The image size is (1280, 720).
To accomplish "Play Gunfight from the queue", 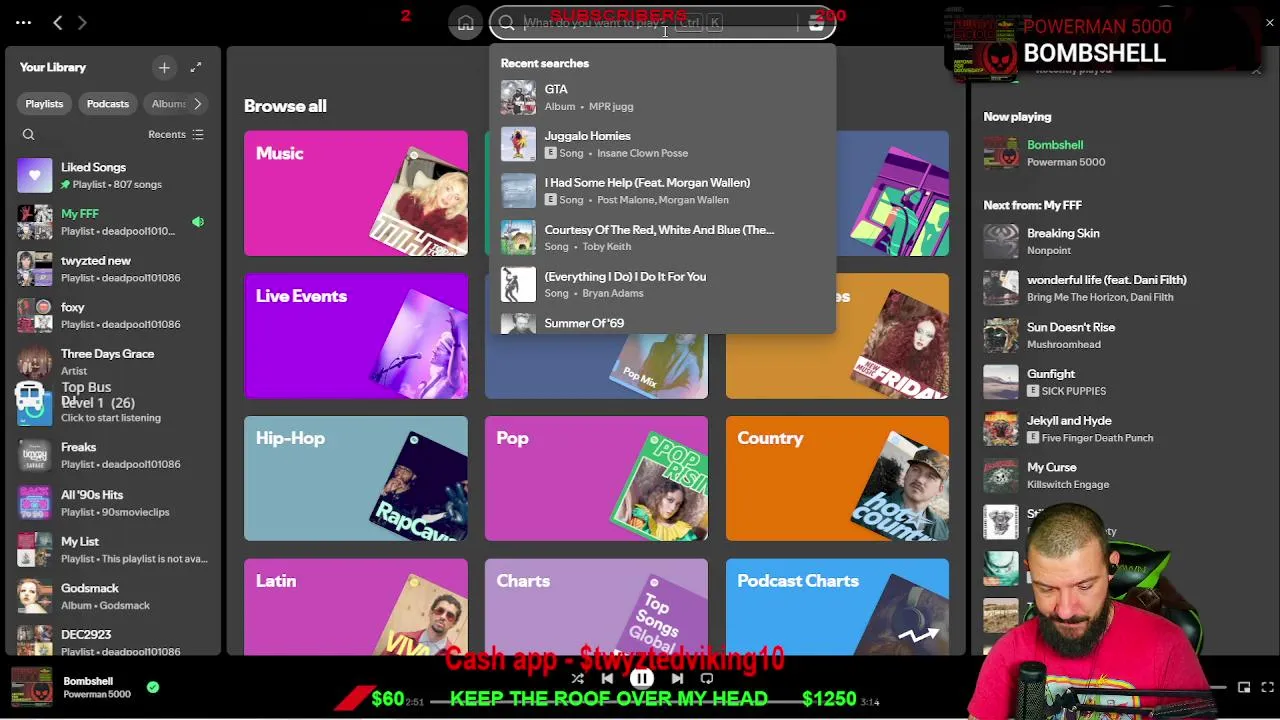I will (x=1120, y=382).
